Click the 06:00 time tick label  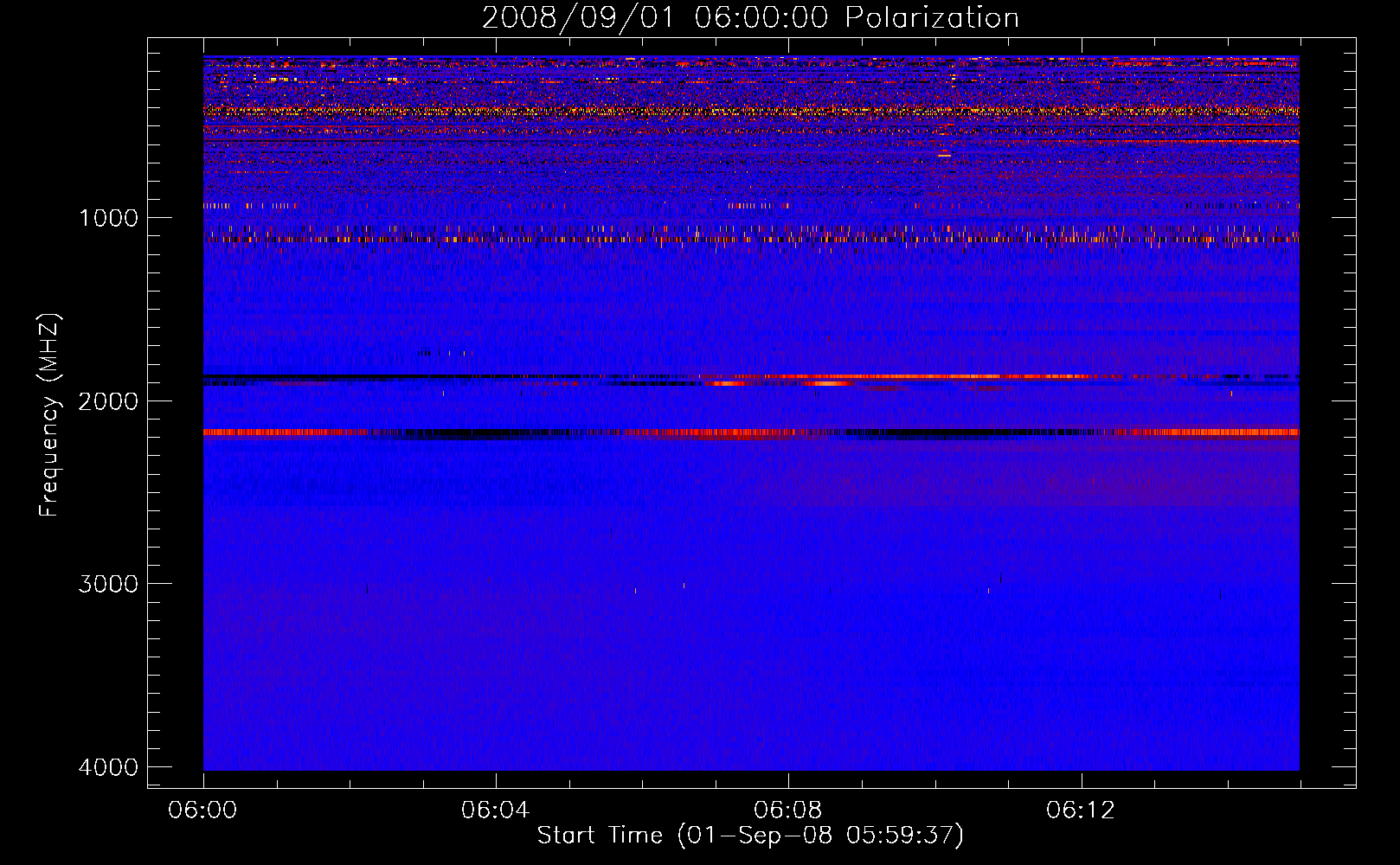tap(202, 811)
